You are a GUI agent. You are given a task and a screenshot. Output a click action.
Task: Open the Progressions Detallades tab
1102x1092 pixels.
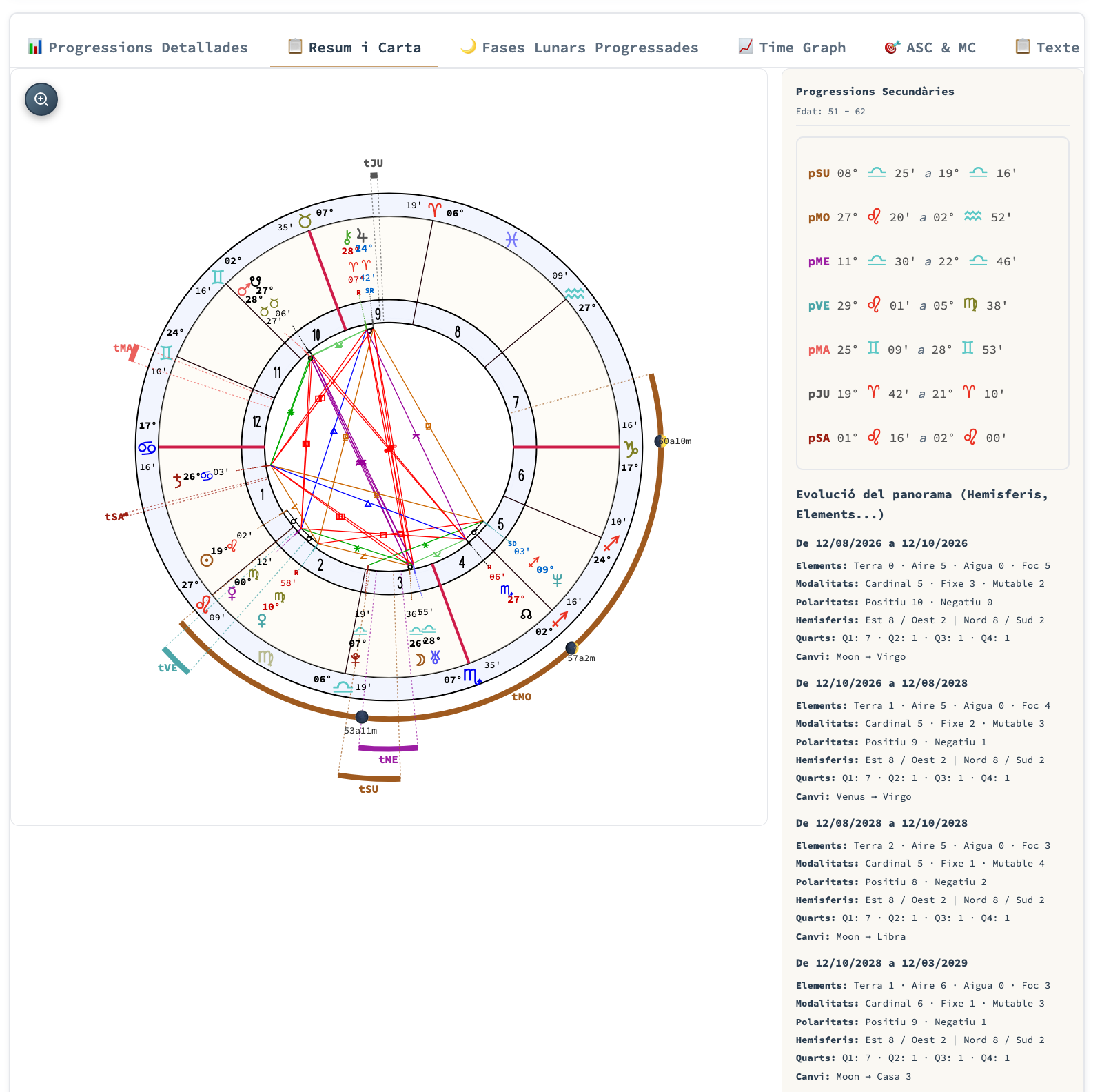(138, 48)
